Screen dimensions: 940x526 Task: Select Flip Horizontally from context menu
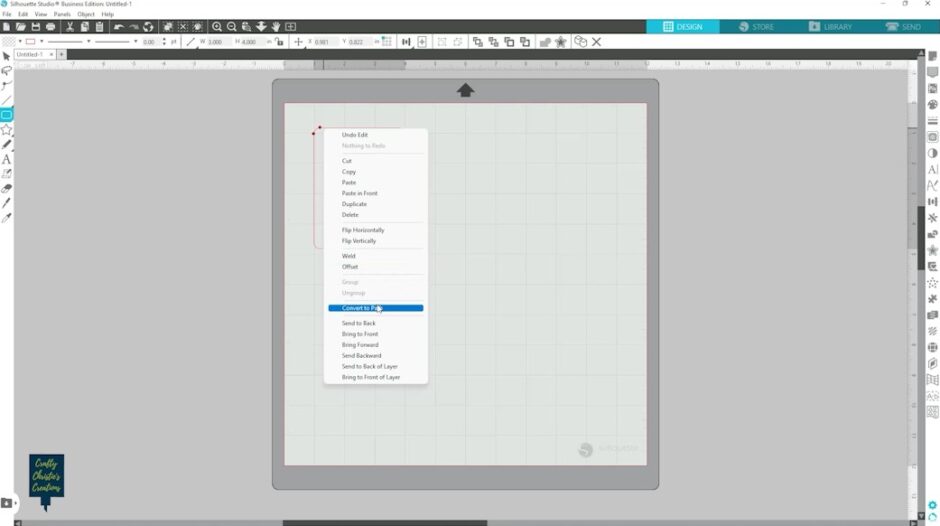363,230
